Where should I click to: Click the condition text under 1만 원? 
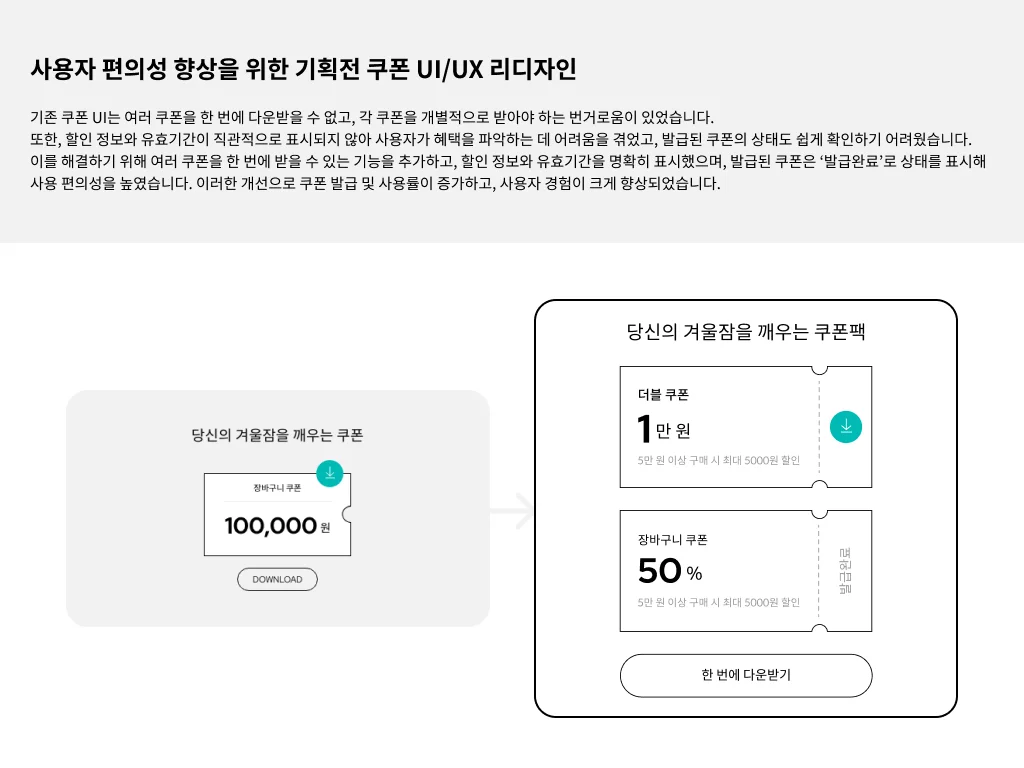click(718, 461)
